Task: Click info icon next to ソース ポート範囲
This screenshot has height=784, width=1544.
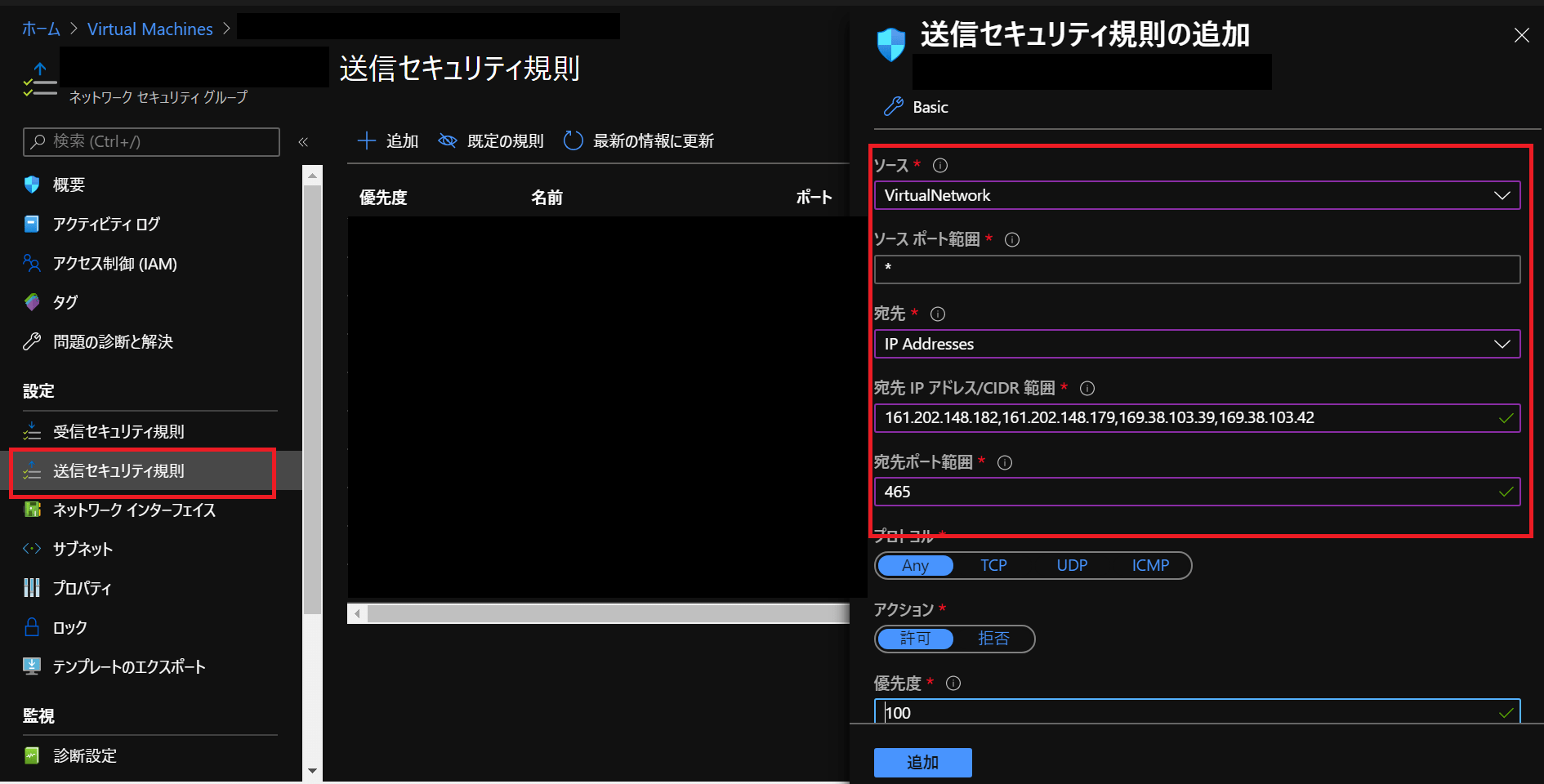Action: pos(1012,239)
